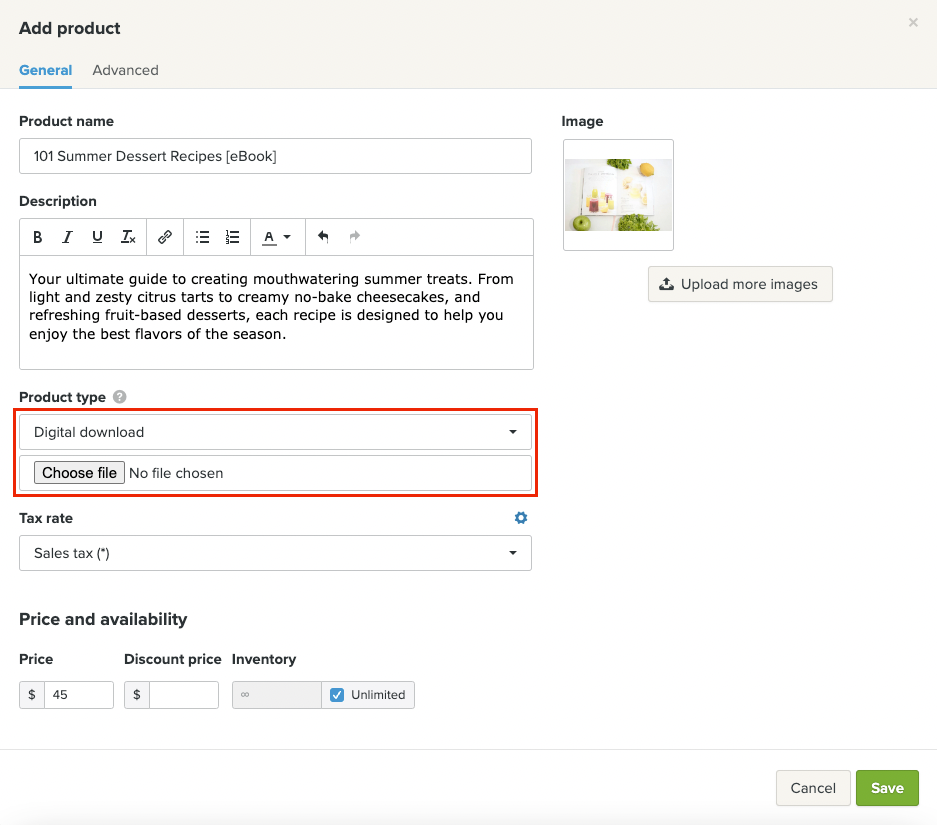Click Upload more images button
The image size is (937, 825).
pyautogui.click(x=740, y=284)
